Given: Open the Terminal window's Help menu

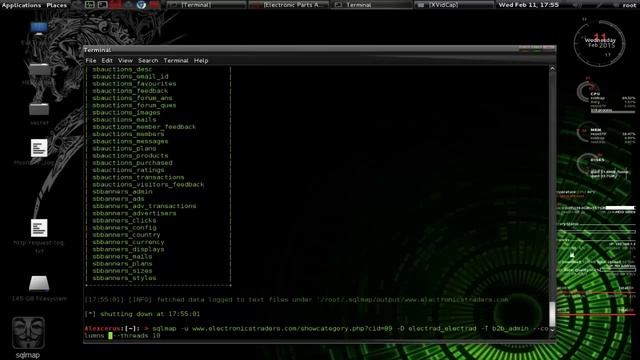Looking at the screenshot, I should click(201, 60).
